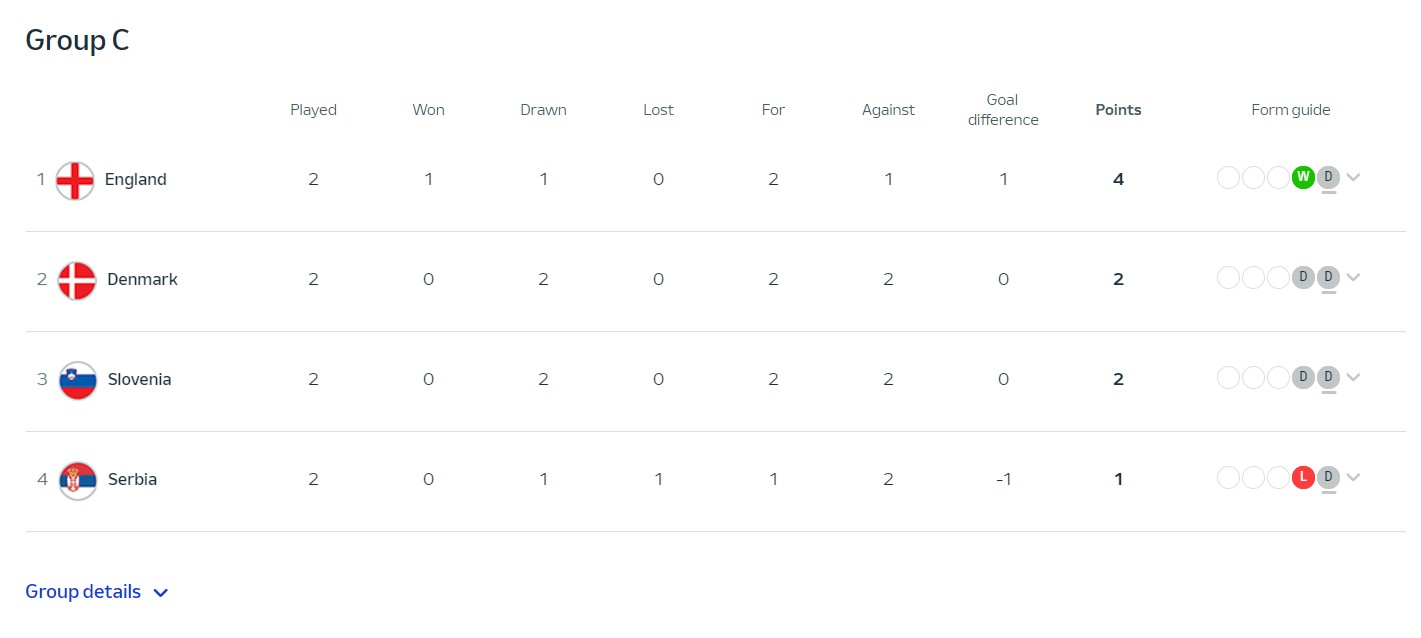The height and width of the screenshot is (638, 1421).
Task: Expand England's form guide chevron
Action: click(1353, 178)
